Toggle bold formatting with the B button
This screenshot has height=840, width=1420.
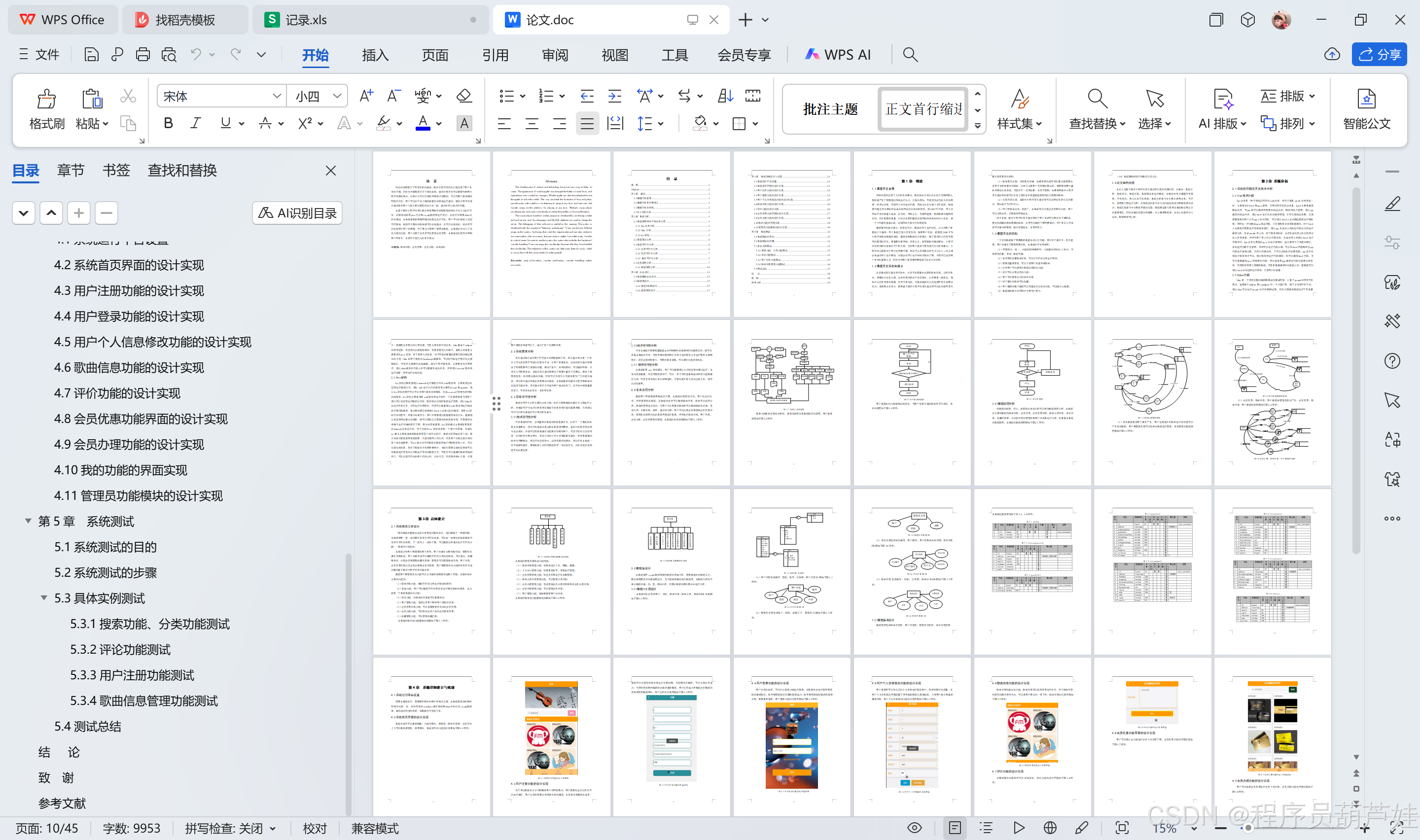[168, 123]
